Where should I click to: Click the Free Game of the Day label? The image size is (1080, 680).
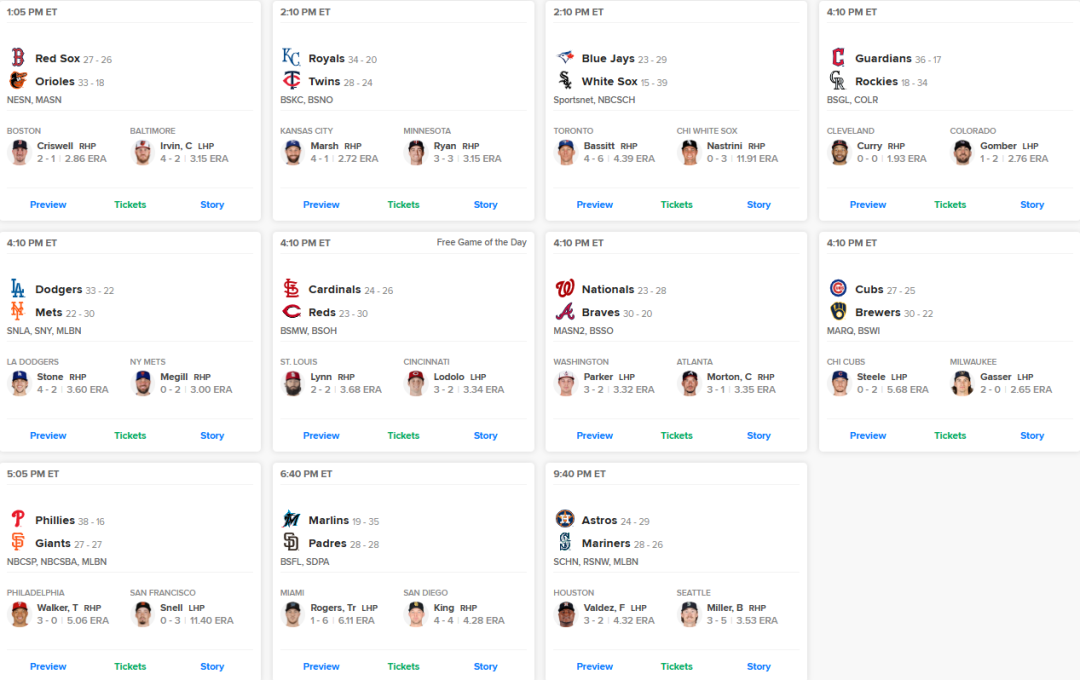tap(481, 243)
